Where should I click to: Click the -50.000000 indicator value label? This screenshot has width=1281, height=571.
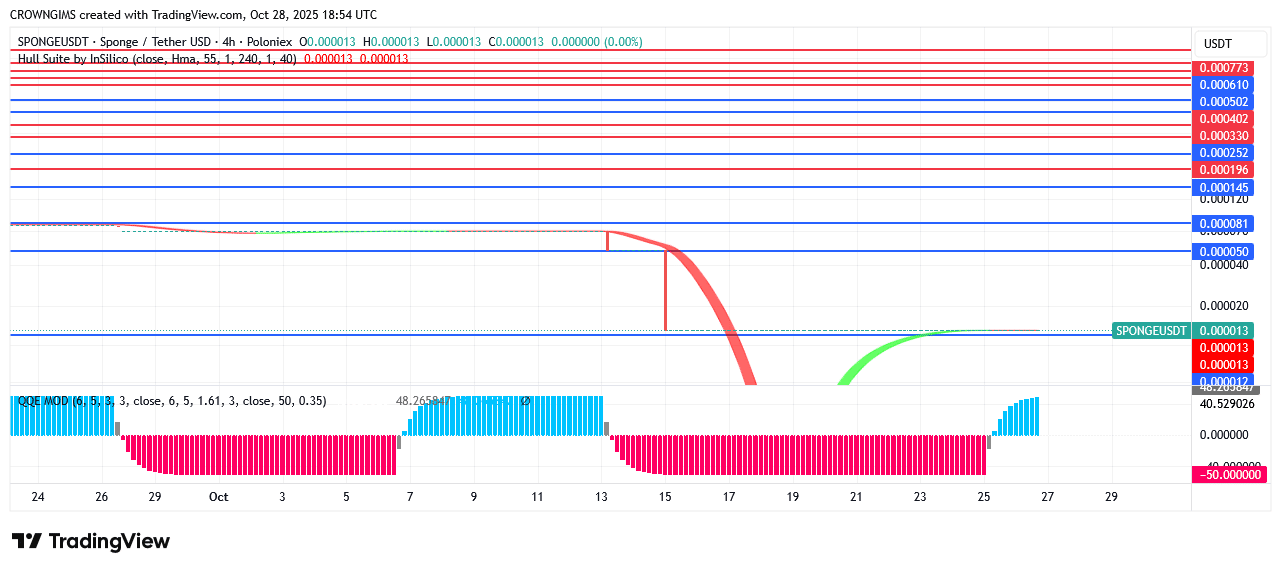pos(1229,474)
